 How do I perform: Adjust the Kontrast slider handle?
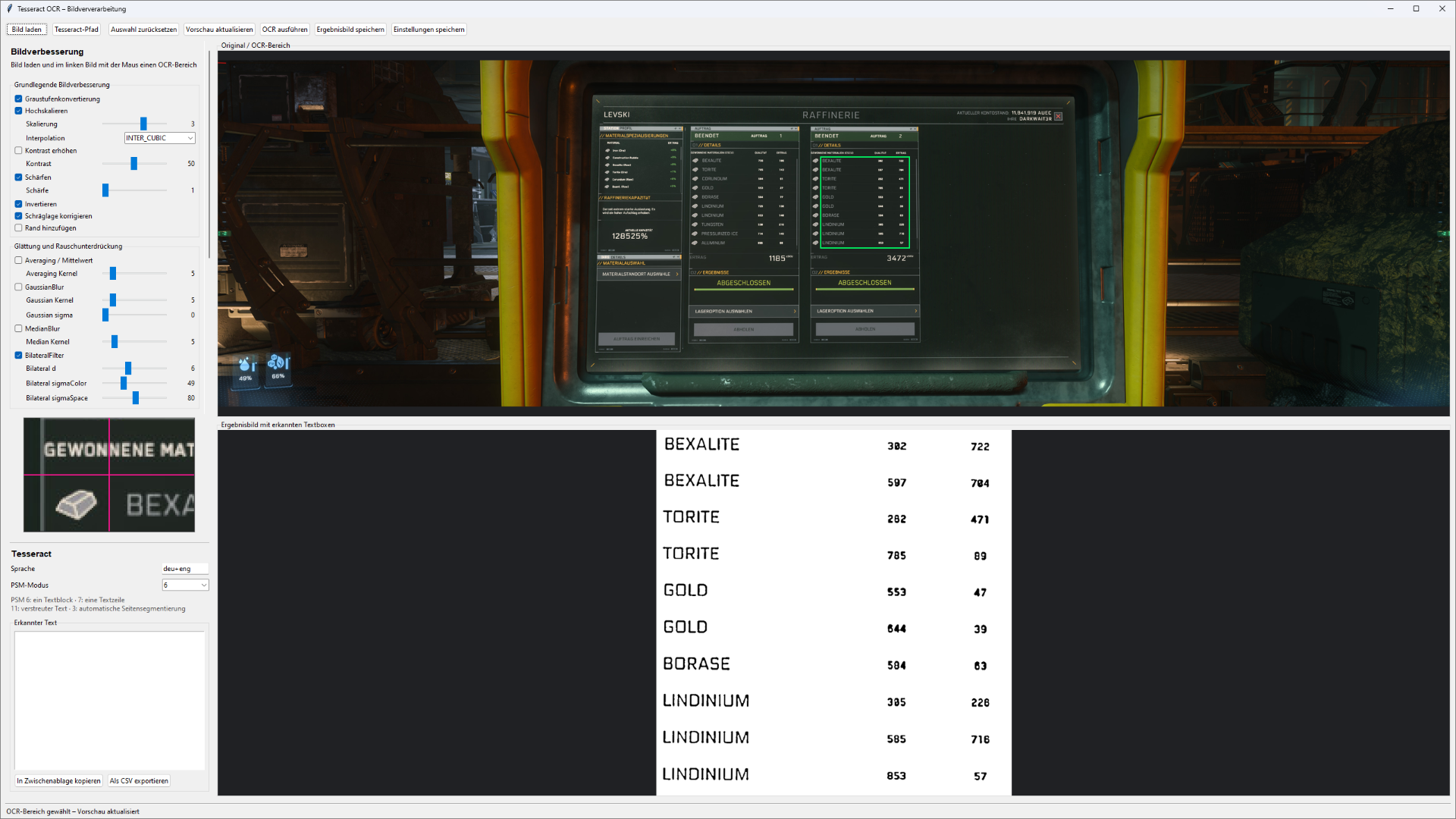click(134, 164)
